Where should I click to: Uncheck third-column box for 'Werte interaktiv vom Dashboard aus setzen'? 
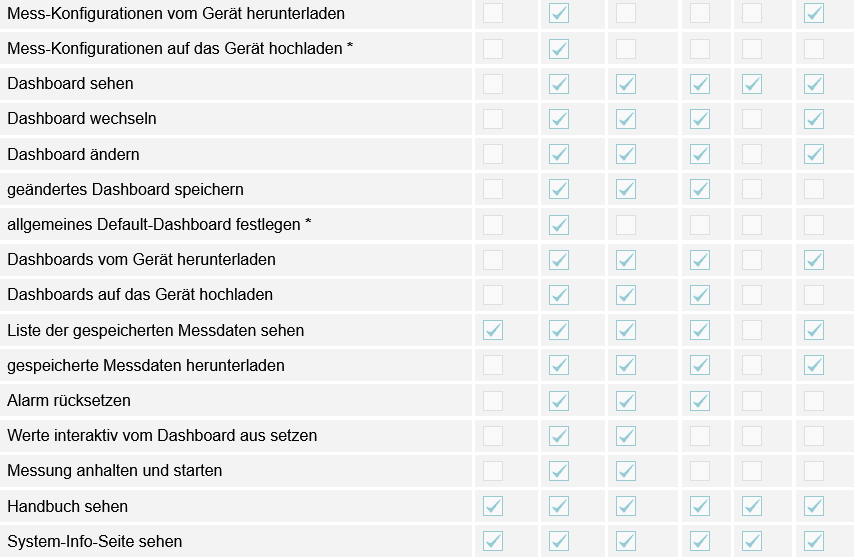(626, 436)
